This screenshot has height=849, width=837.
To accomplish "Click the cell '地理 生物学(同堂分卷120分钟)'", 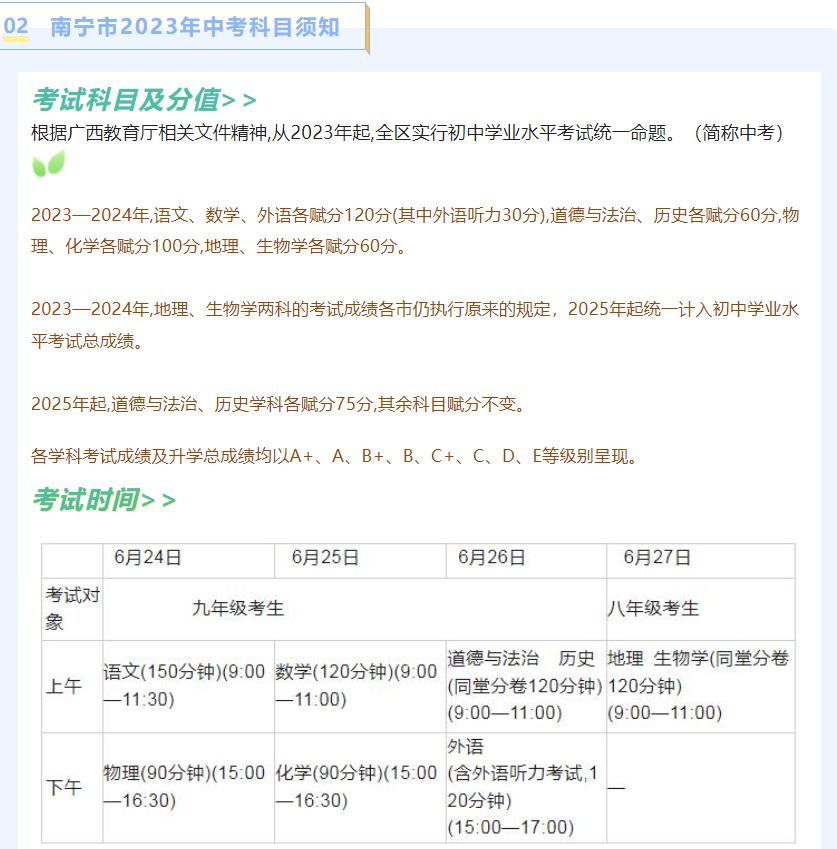I will (701, 686).
